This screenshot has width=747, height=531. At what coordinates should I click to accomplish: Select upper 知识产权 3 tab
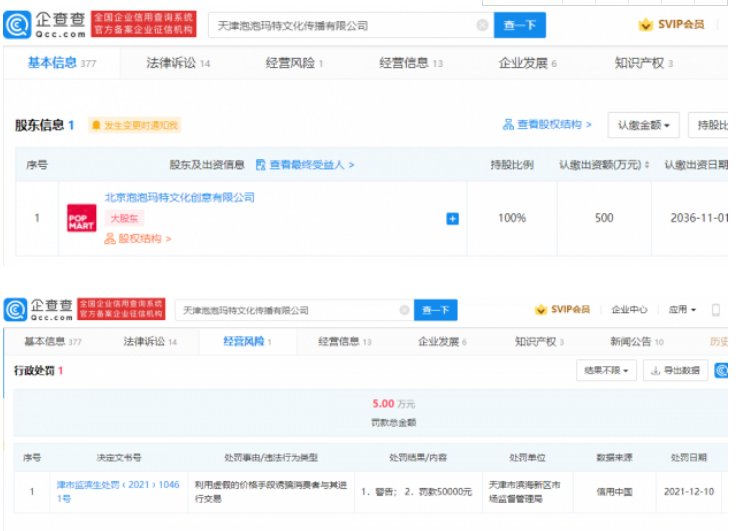pyautogui.click(x=644, y=63)
